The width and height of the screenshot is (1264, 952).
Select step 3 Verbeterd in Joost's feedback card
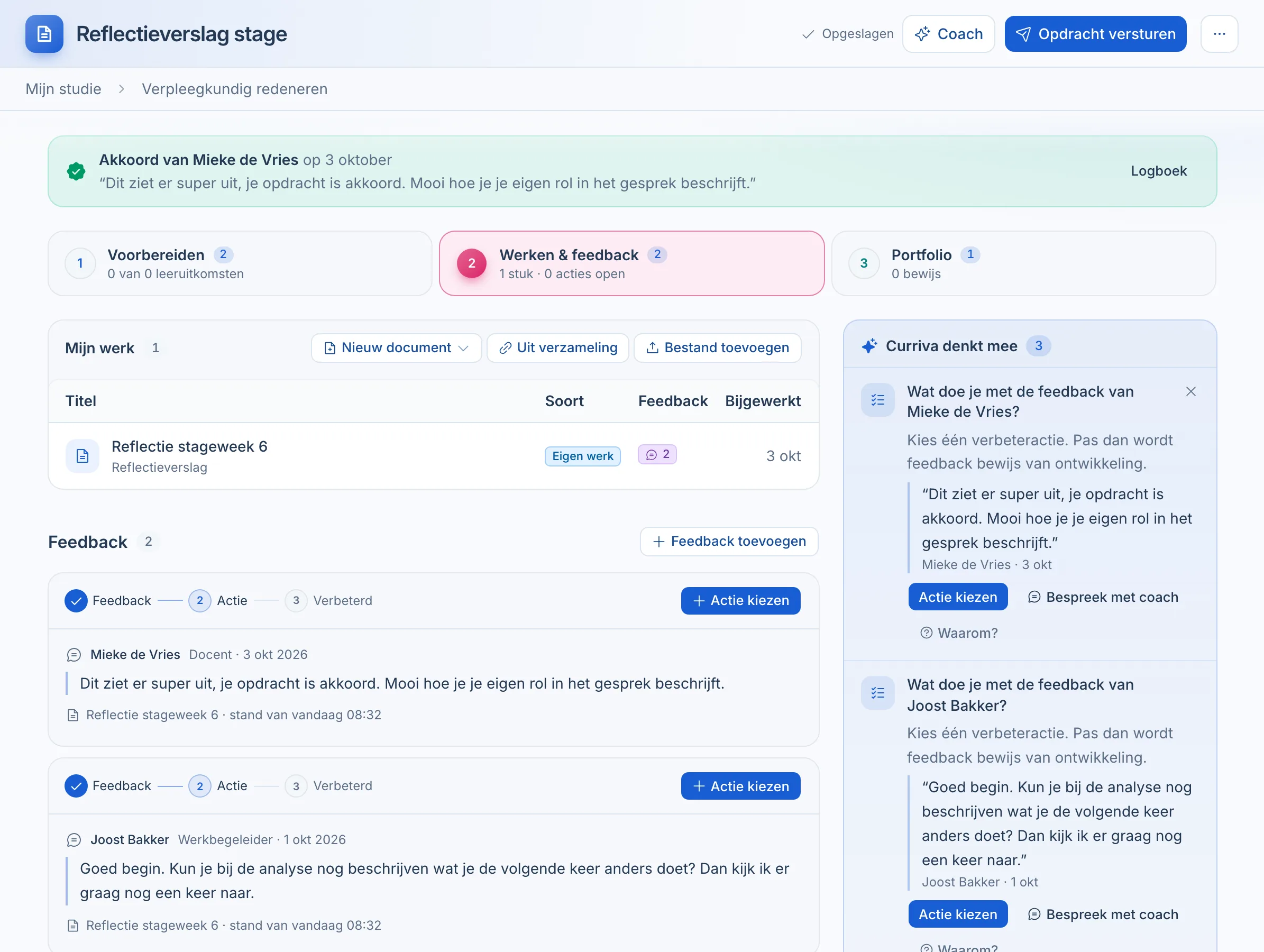coord(328,786)
